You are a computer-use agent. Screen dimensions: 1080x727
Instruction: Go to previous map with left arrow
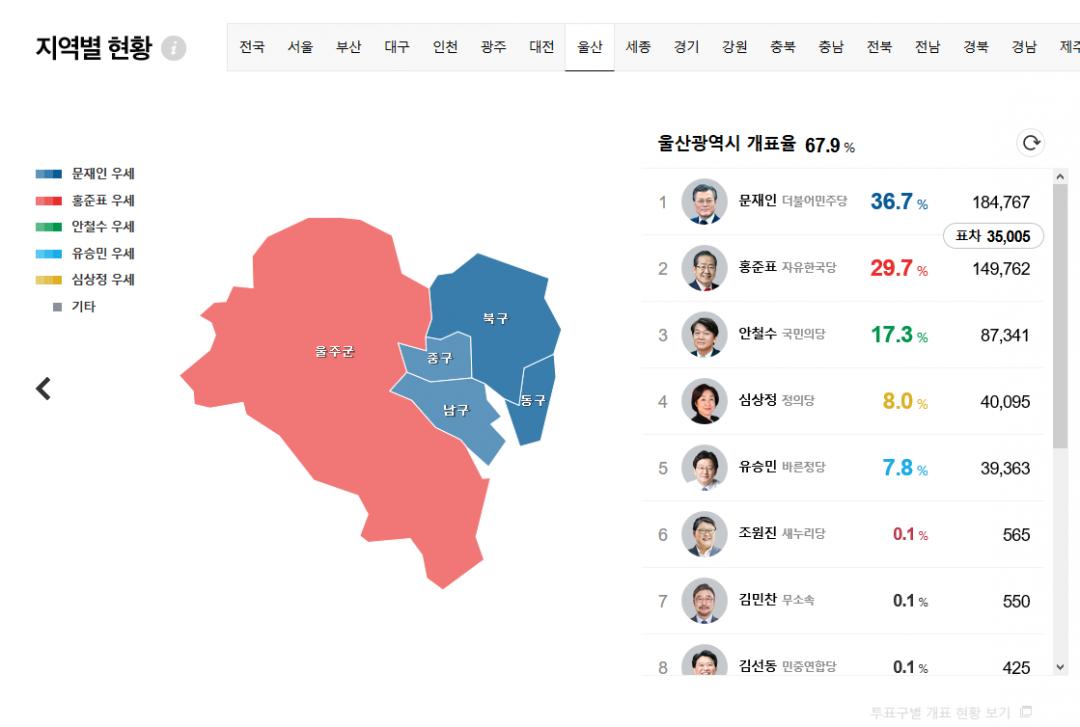pos(43,388)
